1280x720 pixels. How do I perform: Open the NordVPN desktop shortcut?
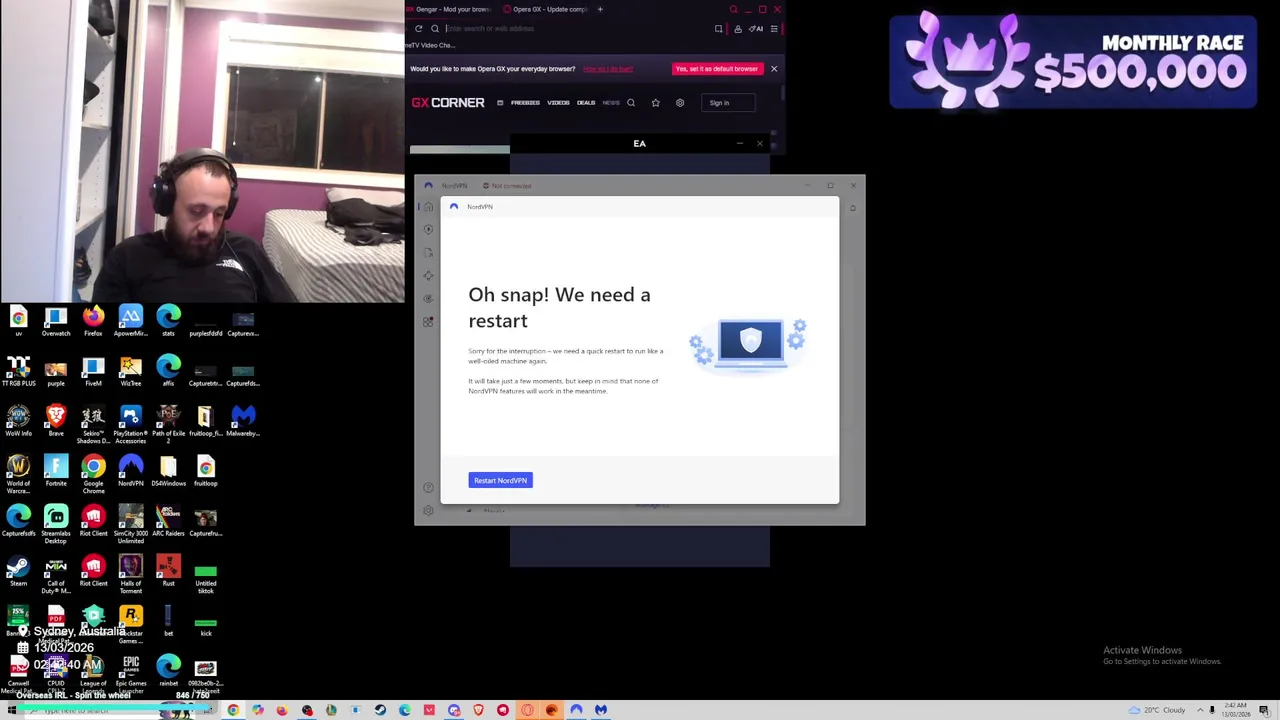tap(131, 472)
